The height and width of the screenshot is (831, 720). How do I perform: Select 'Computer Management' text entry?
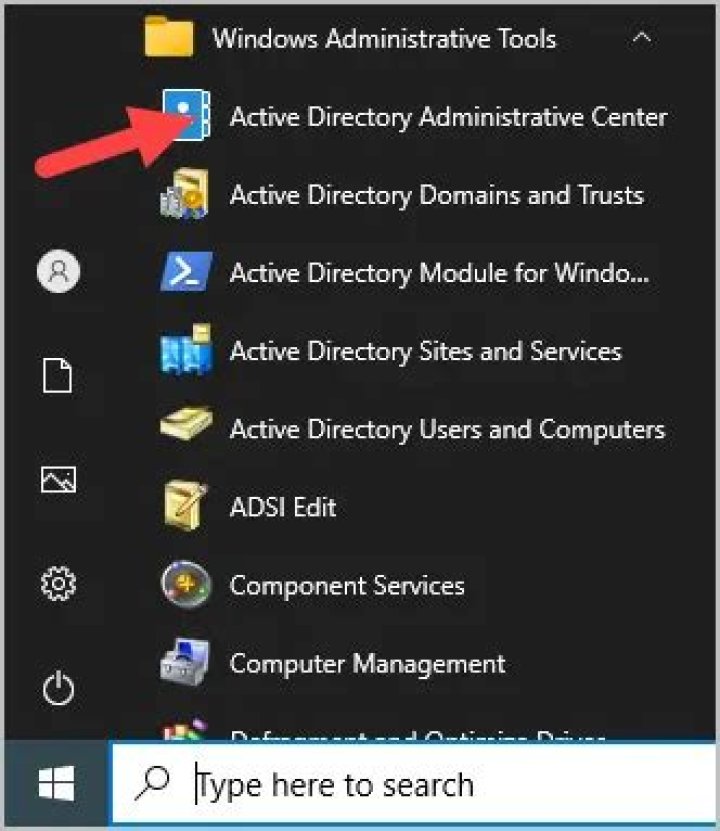tap(368, 664)
